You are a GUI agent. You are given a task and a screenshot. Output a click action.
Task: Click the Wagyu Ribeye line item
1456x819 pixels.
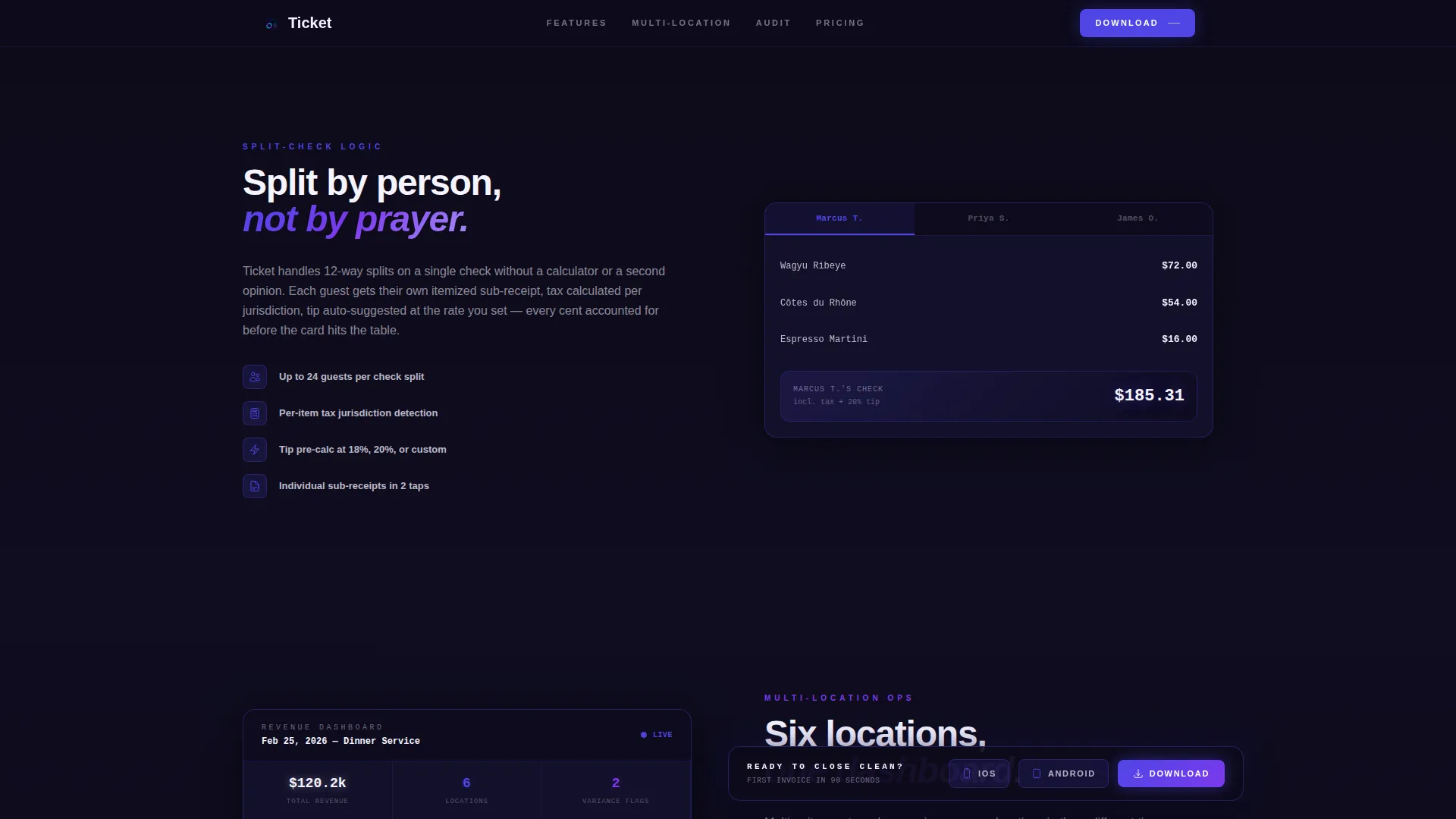(x=988, y=265)
